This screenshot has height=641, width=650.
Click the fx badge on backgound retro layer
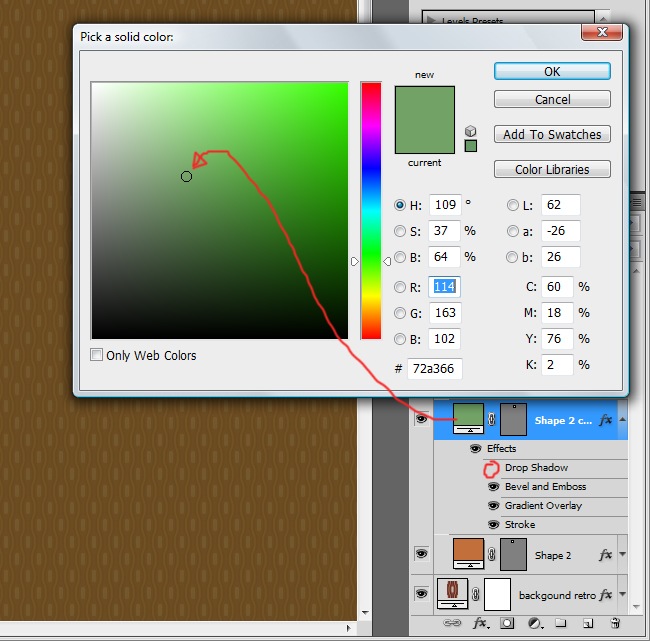(x=606, y=595)
